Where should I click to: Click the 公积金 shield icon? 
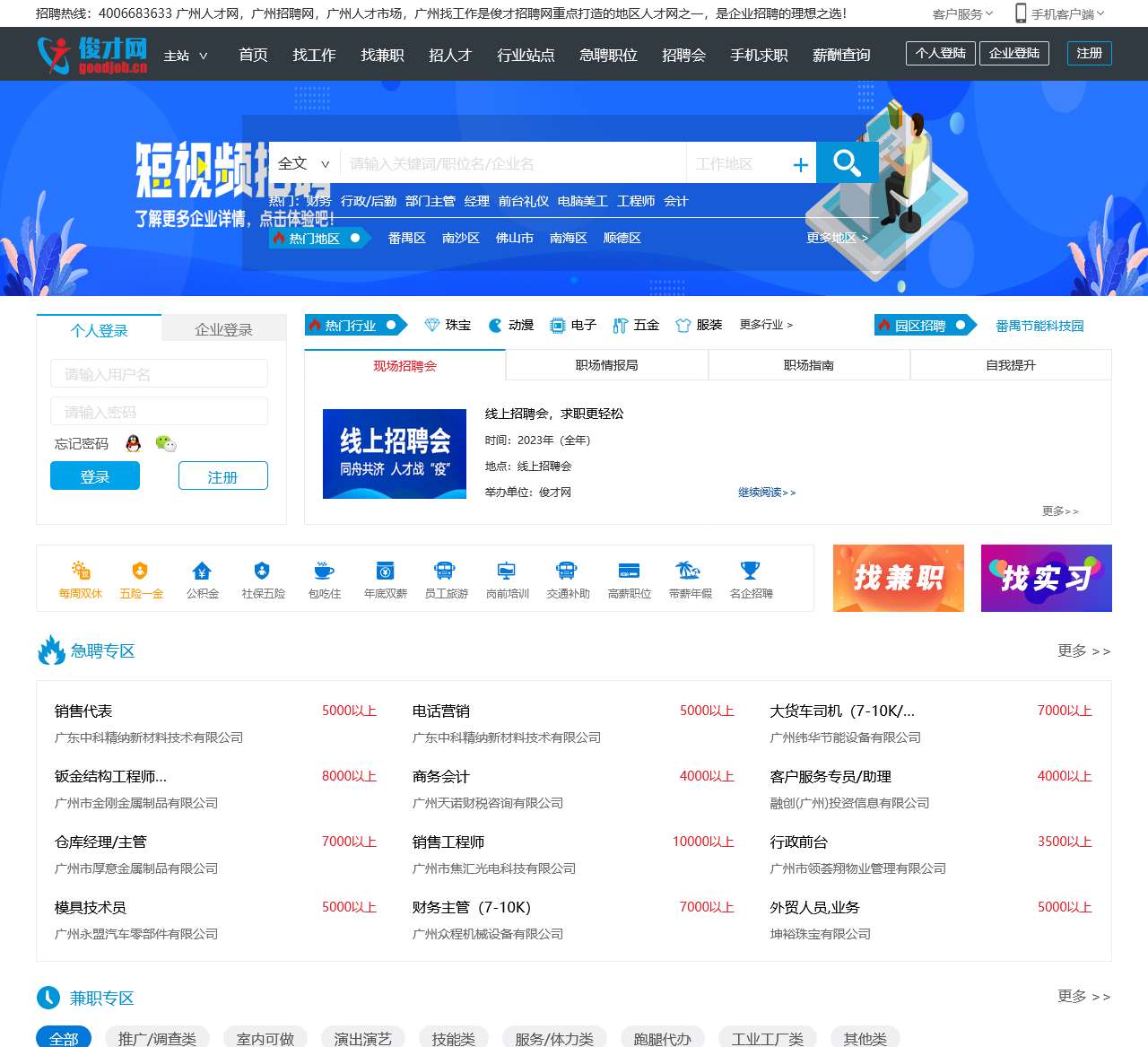pyautogui.click(x=202, y=571)
